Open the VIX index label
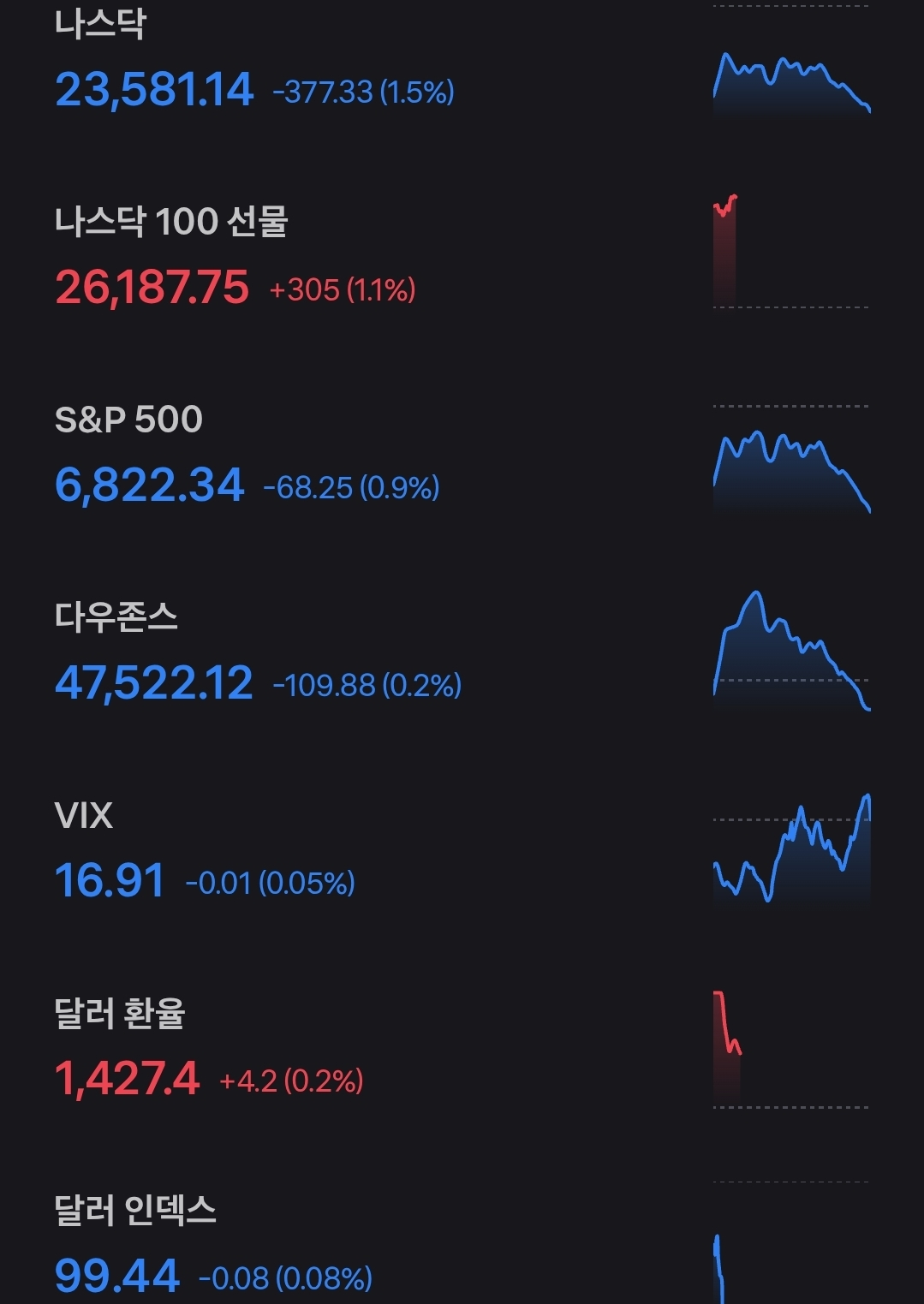Screen dimensions: 924x1304 tap(83, 816)
